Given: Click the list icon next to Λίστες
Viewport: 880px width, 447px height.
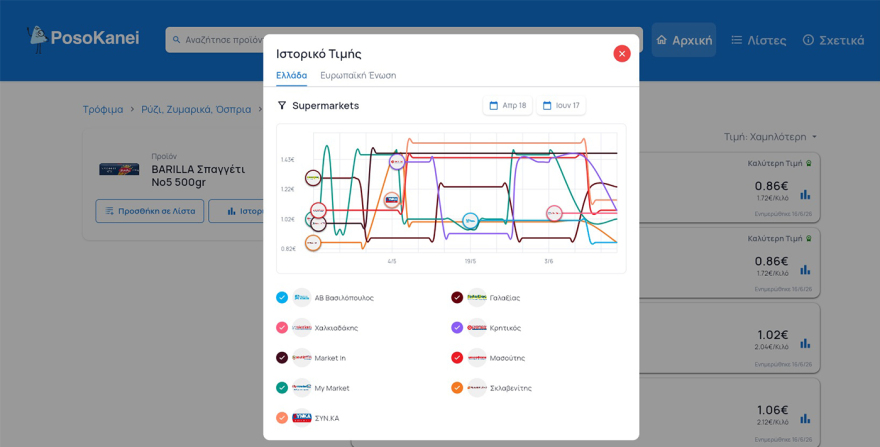Looking at the screenshot, I should coord(736,40).
